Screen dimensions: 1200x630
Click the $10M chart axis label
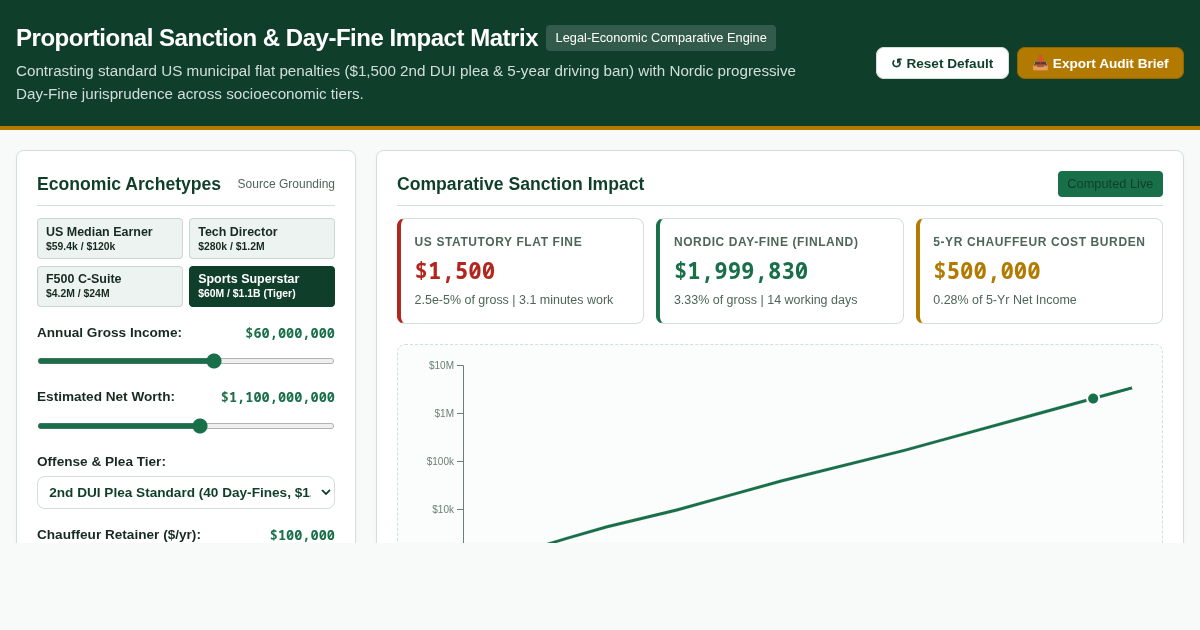coord(441,366)
